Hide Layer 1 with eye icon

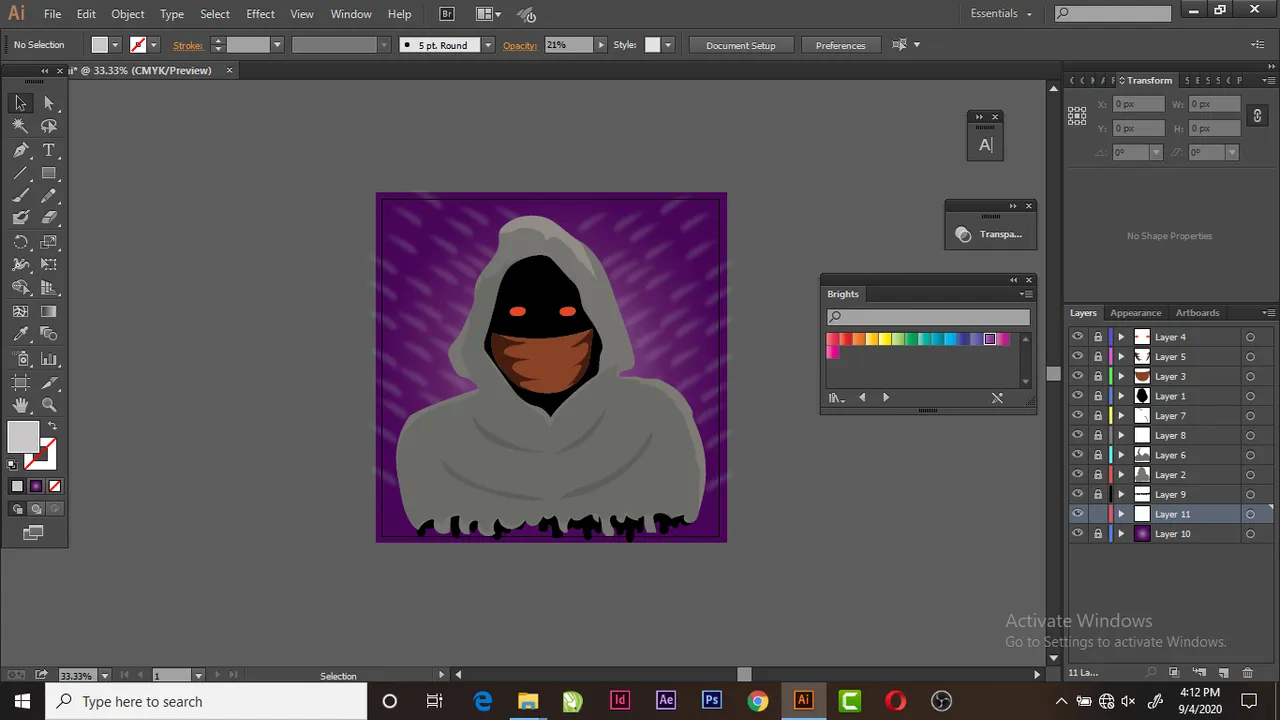click(1077, 396)
